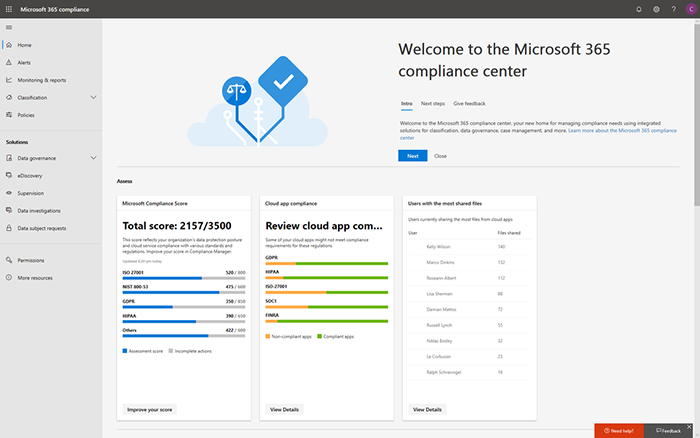This screenshot has height=438, width=700.
Task: Switch to the Give feedback tab
Action: (x=469, y=103)
